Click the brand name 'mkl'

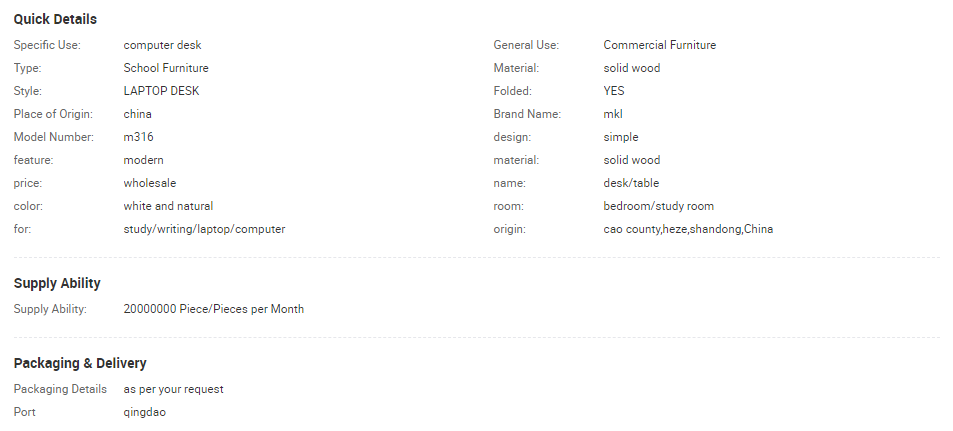click(613, 114)
